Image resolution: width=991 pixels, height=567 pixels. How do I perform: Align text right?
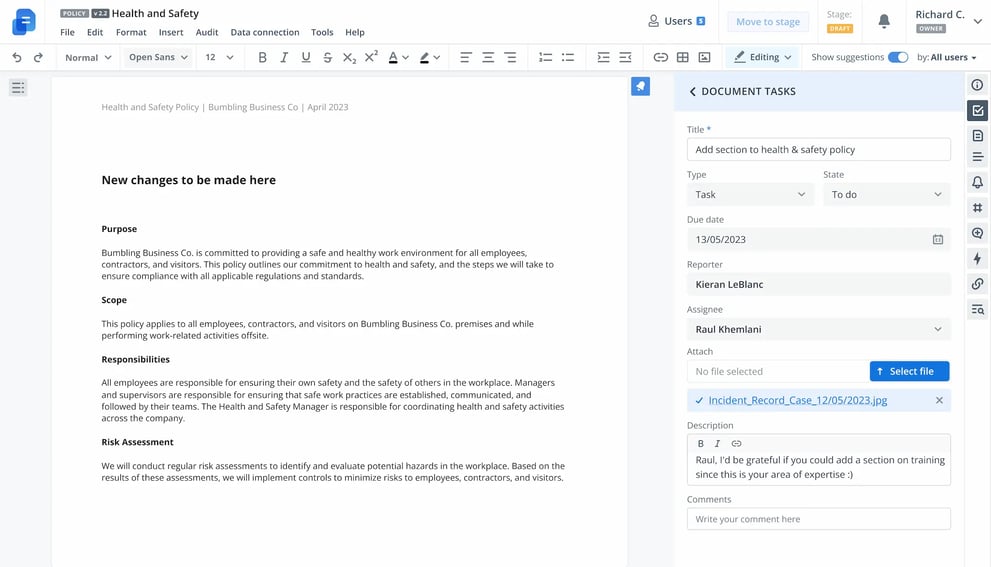pos(510,58)
